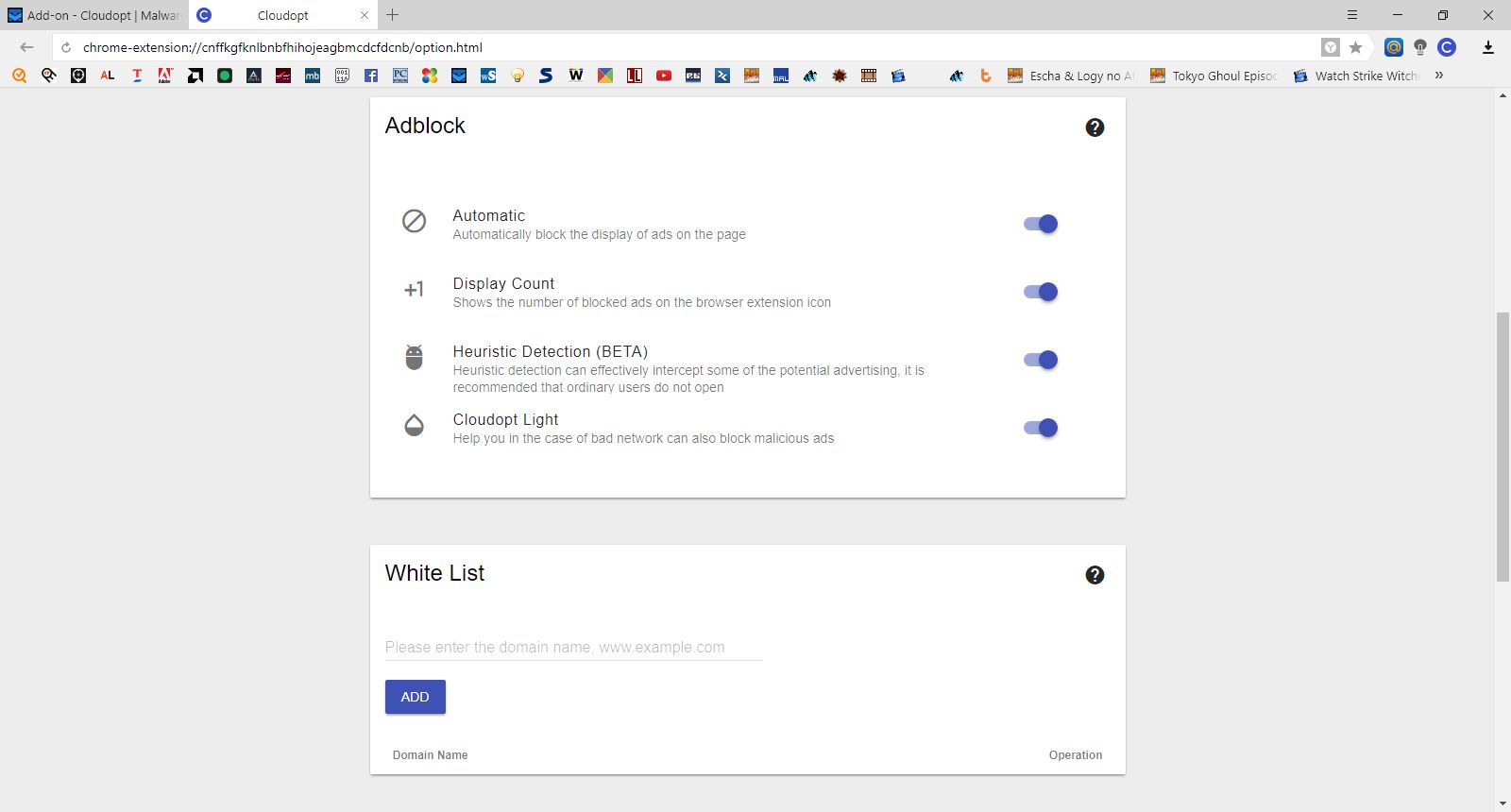Click the vertical page scrollbar thumb
This screenshot has width=1511, height=812.
(1503, 446)
